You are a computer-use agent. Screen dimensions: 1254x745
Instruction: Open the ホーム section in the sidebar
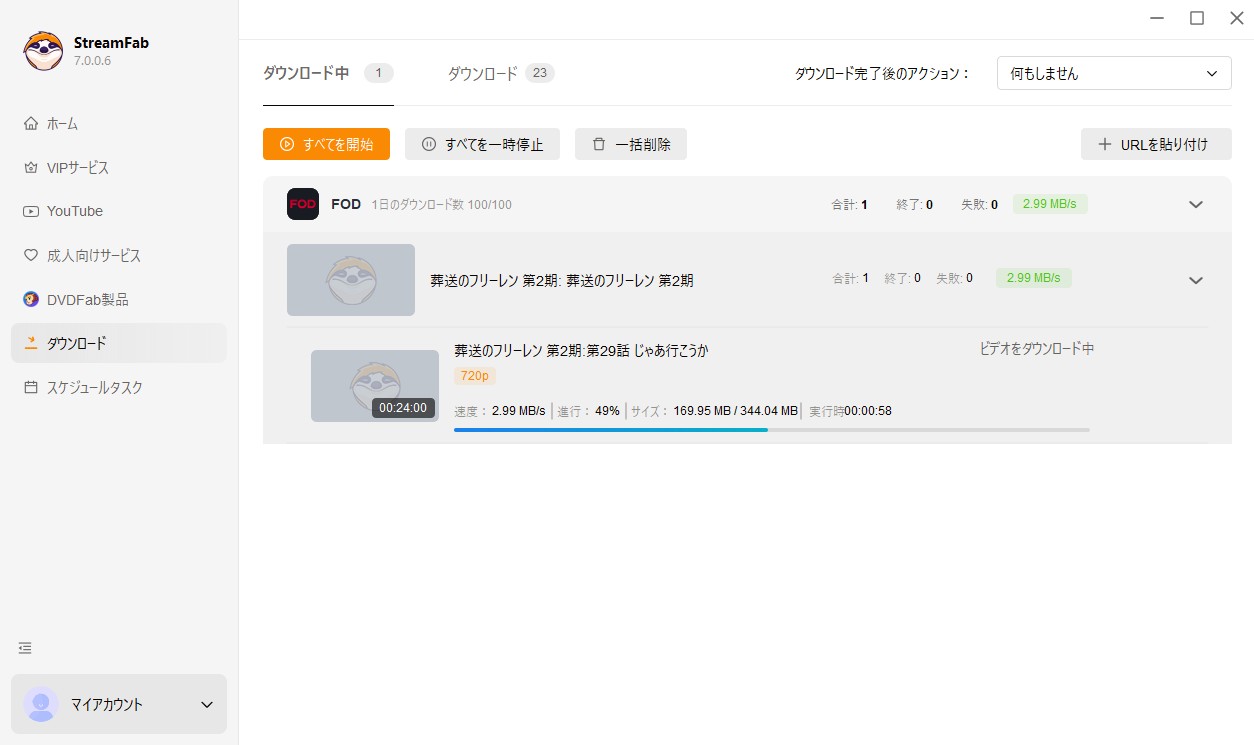pyautogui.click(x=62, y=123)
